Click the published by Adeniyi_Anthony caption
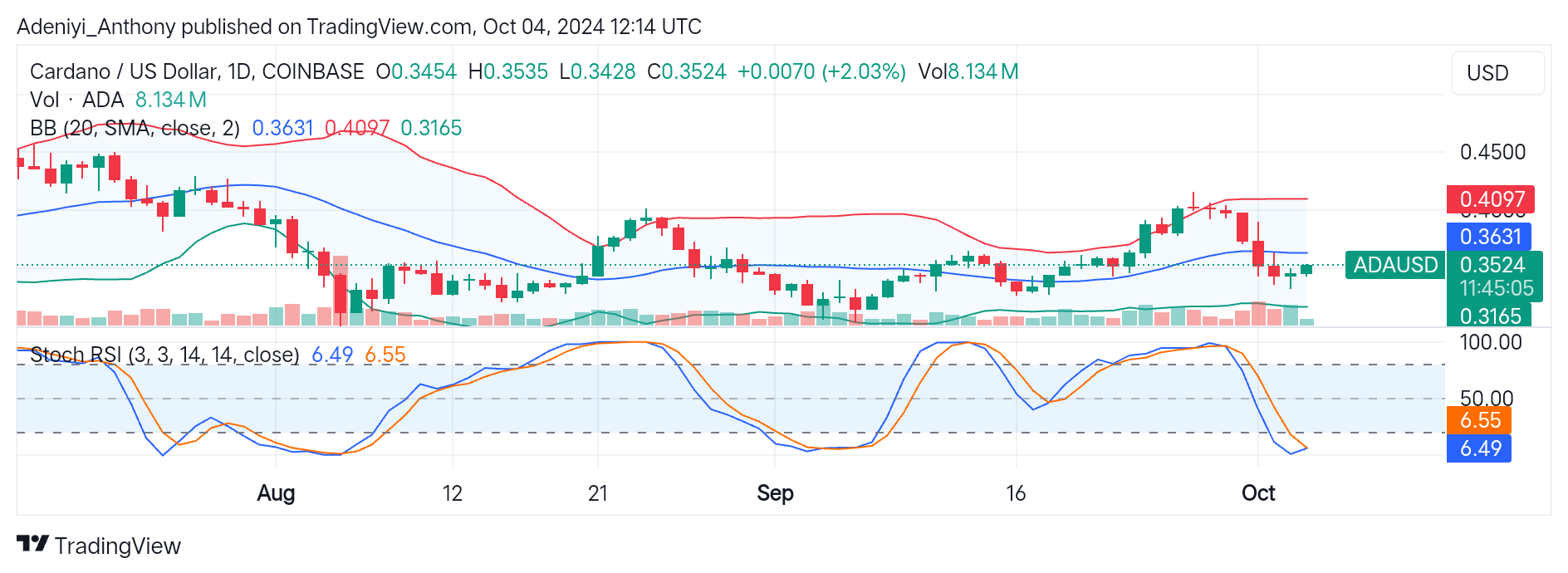This screenshot has width=1568, height=573. [359, 27]
